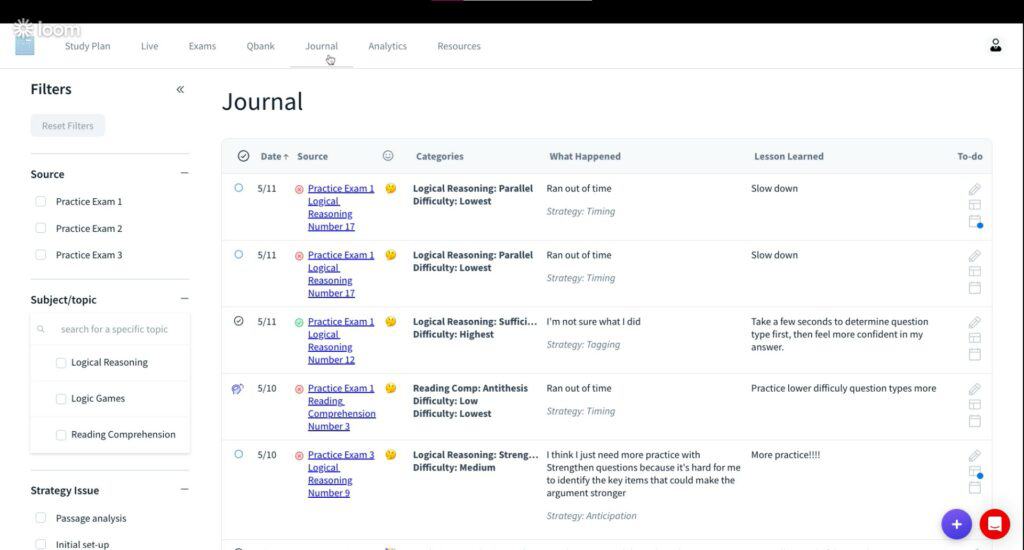The height and width of the screenshot is (550, 1024).
Task: Open Practice Exam 1 Logical Reasoning Number 12 link
Action: [x=340, y=340]
